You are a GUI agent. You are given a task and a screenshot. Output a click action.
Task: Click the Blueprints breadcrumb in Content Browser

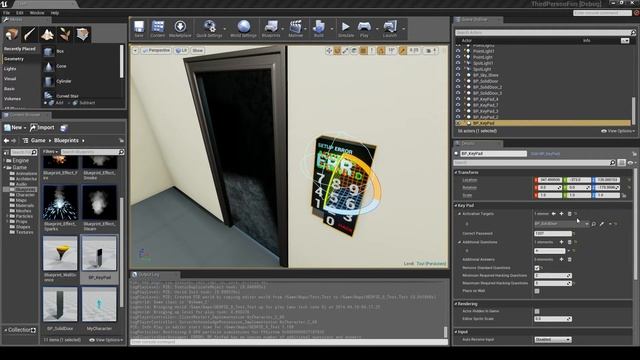(x=66, y=140)
